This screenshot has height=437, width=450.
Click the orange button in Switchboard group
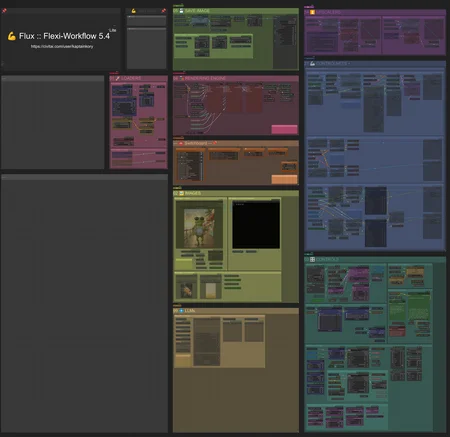(x=284, y=179)
